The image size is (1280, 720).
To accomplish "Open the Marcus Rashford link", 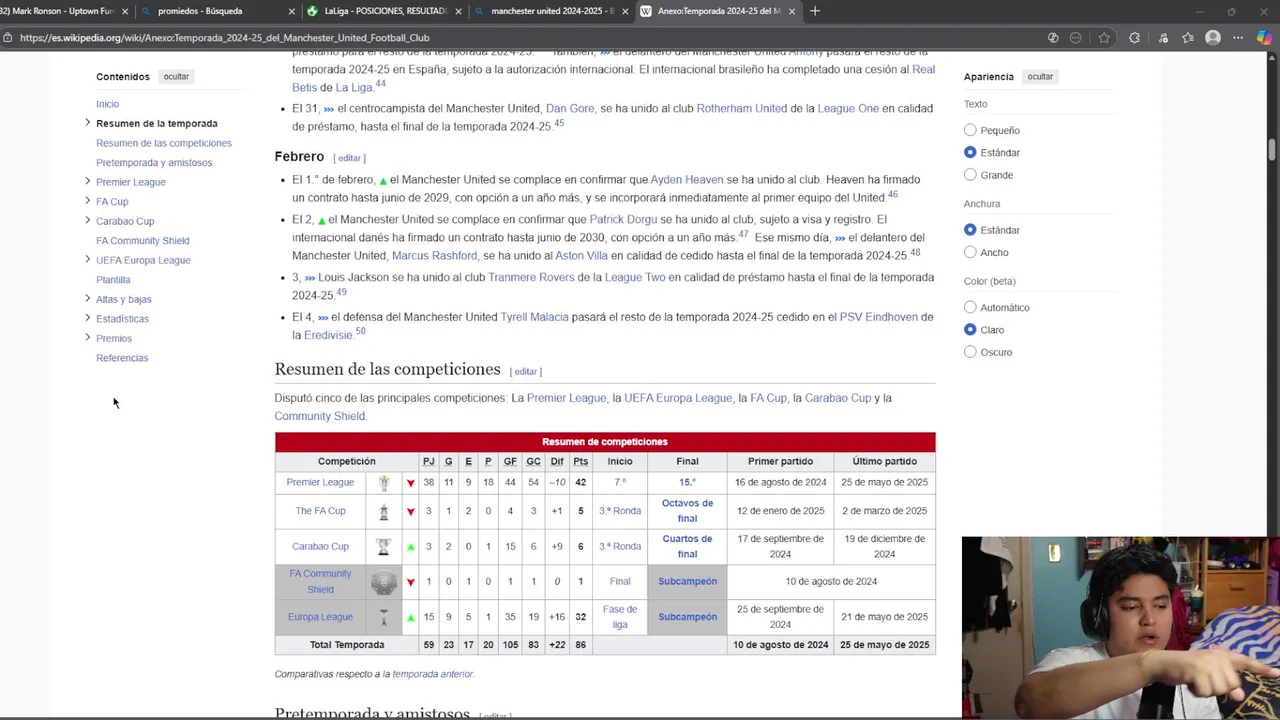I will coord(435,256).
